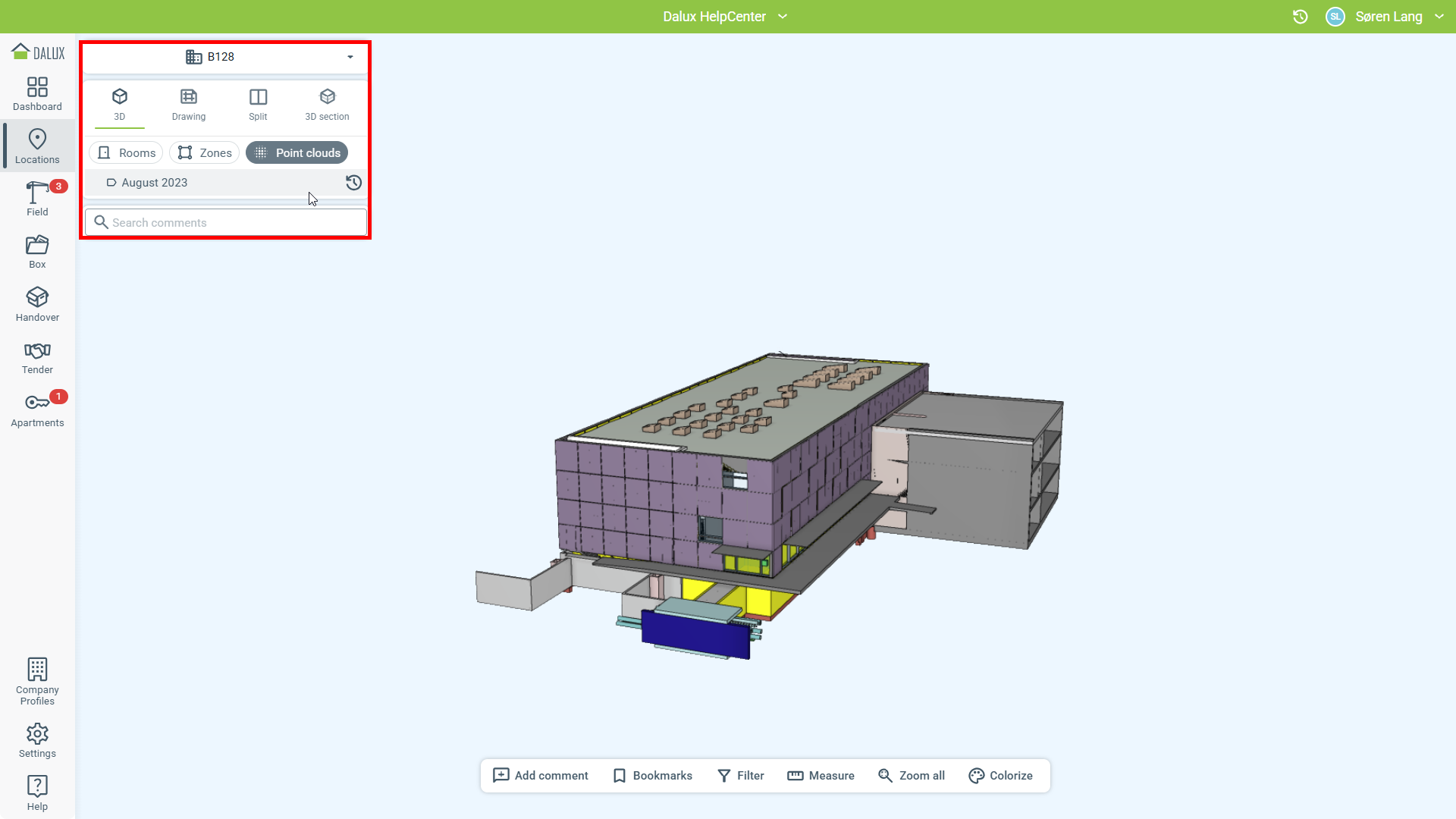Viewport: 1456px width, 819px height.
Task: Toggle the Point clouds chip off
Action: [x=297, y=153]
